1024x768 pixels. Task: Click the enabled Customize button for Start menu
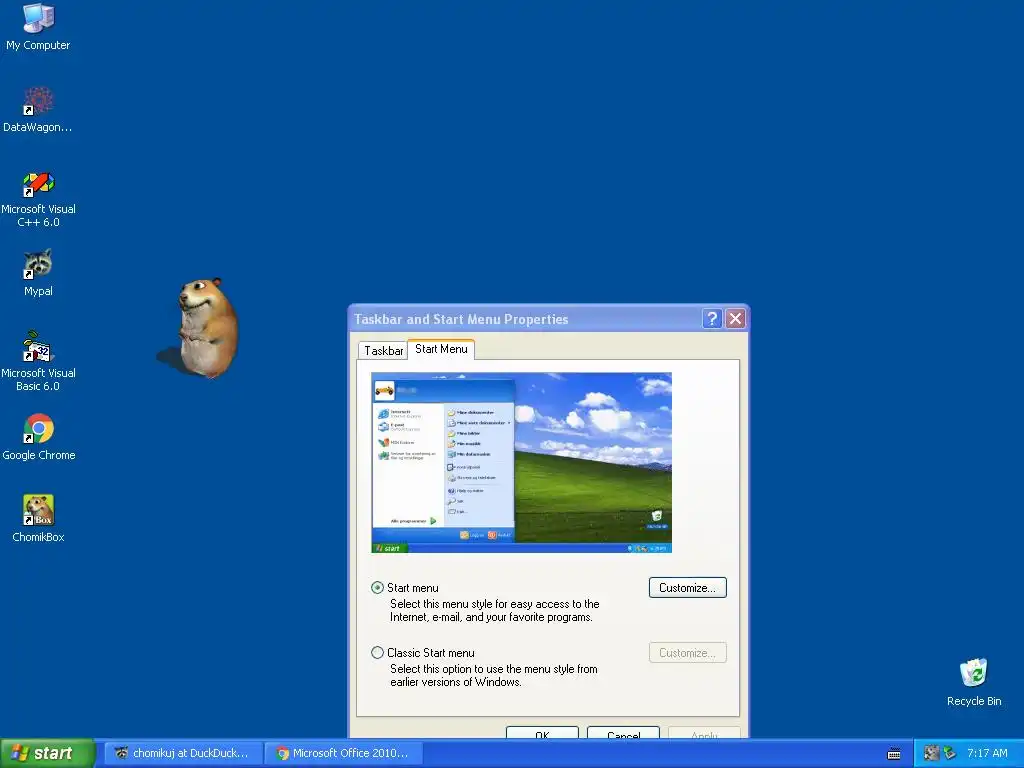point(688,588)
